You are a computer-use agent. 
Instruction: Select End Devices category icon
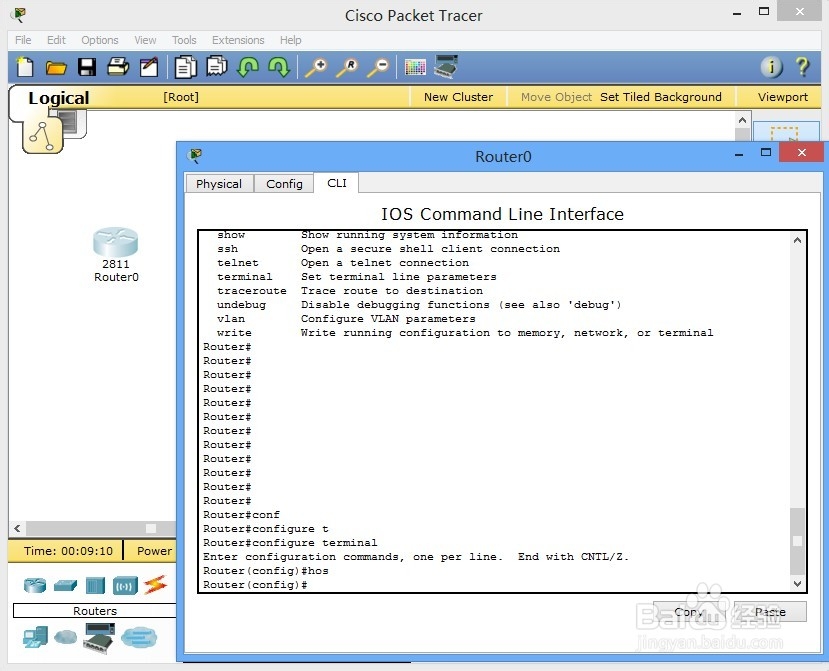coord(35,637)
